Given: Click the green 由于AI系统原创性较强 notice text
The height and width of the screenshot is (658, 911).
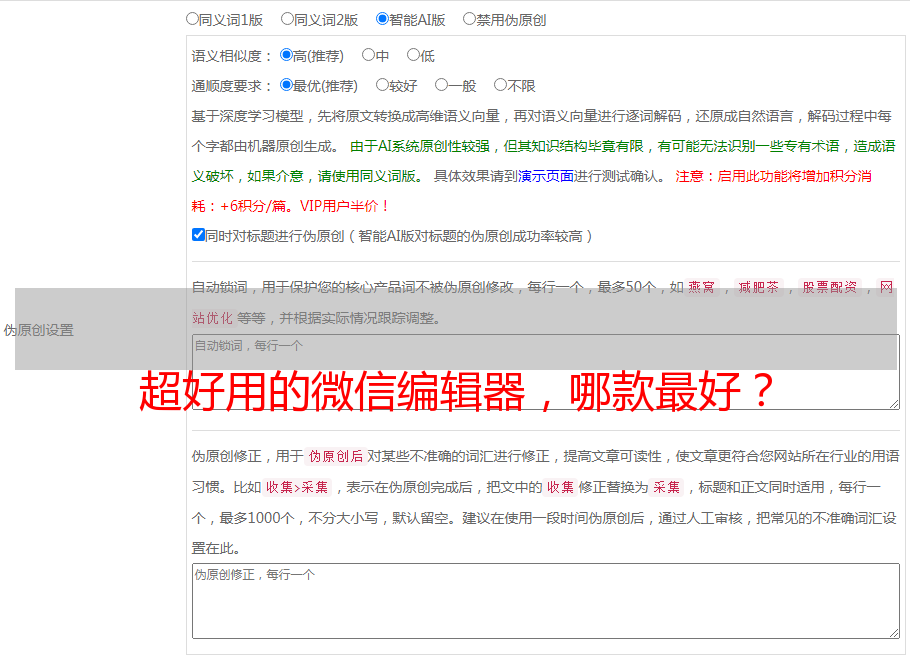Looking at the screenshot, I should 419,146.
